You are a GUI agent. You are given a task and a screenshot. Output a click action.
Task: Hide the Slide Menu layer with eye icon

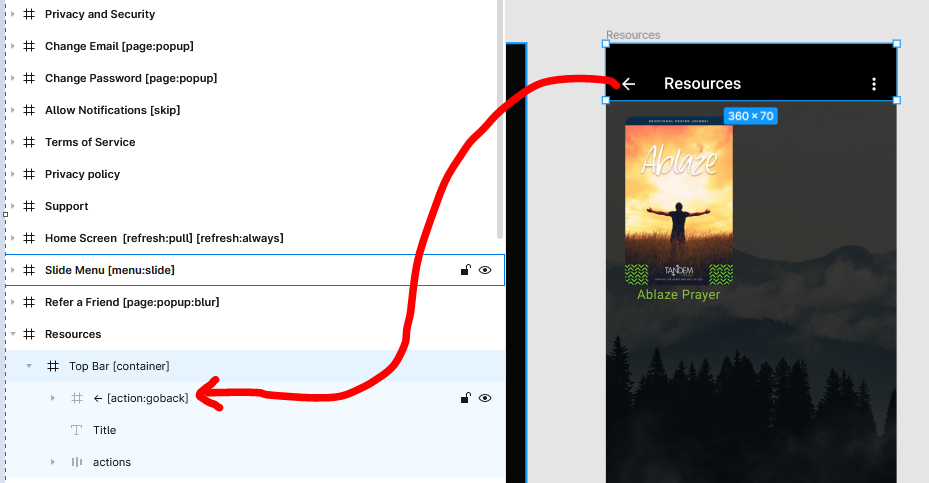pos(485,270)
